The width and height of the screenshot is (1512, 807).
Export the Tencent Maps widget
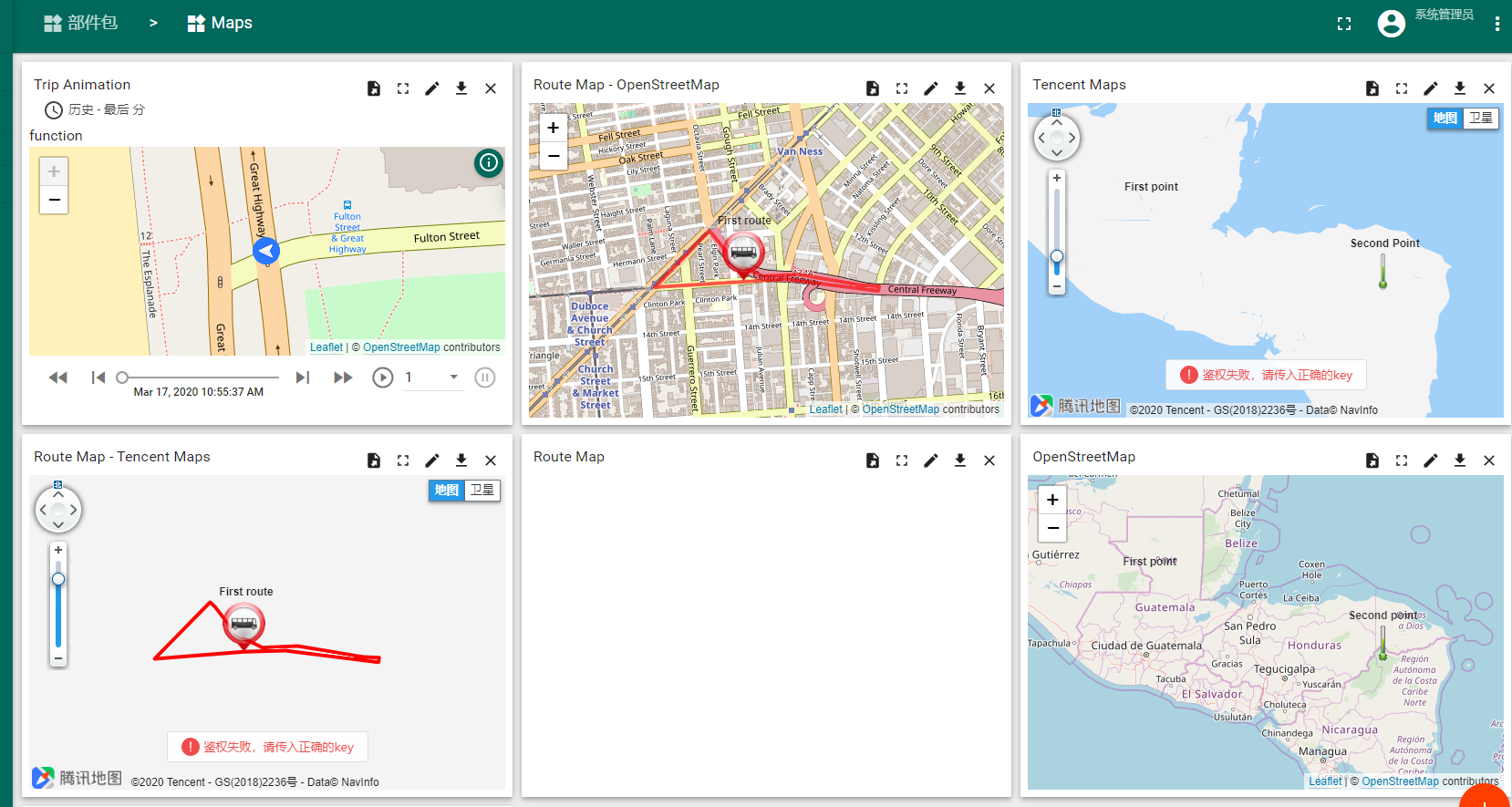point(1372,88)
